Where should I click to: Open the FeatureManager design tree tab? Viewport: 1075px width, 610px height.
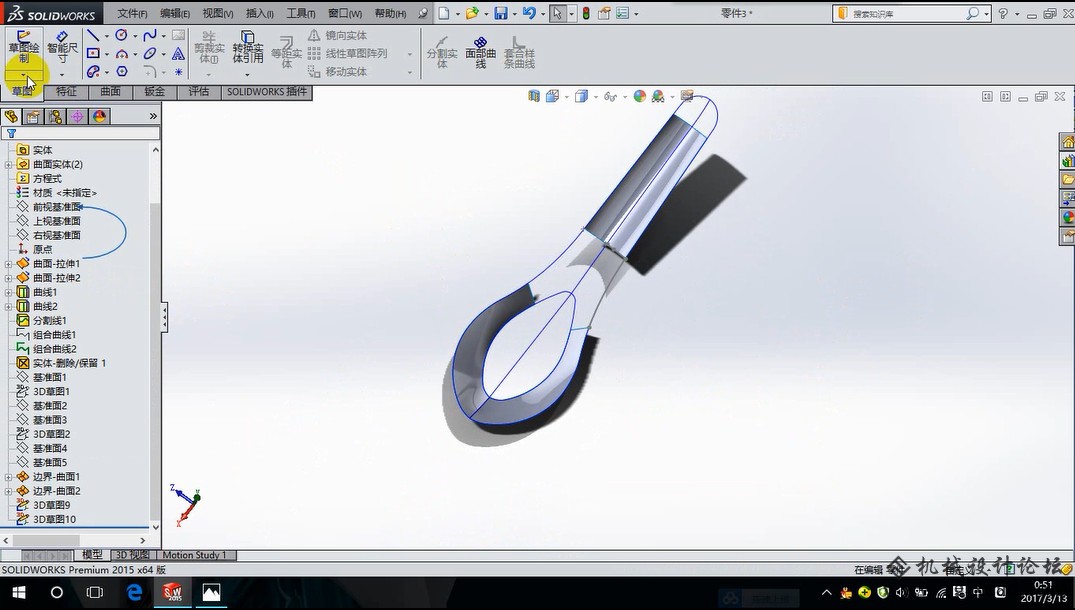point(11,116)
